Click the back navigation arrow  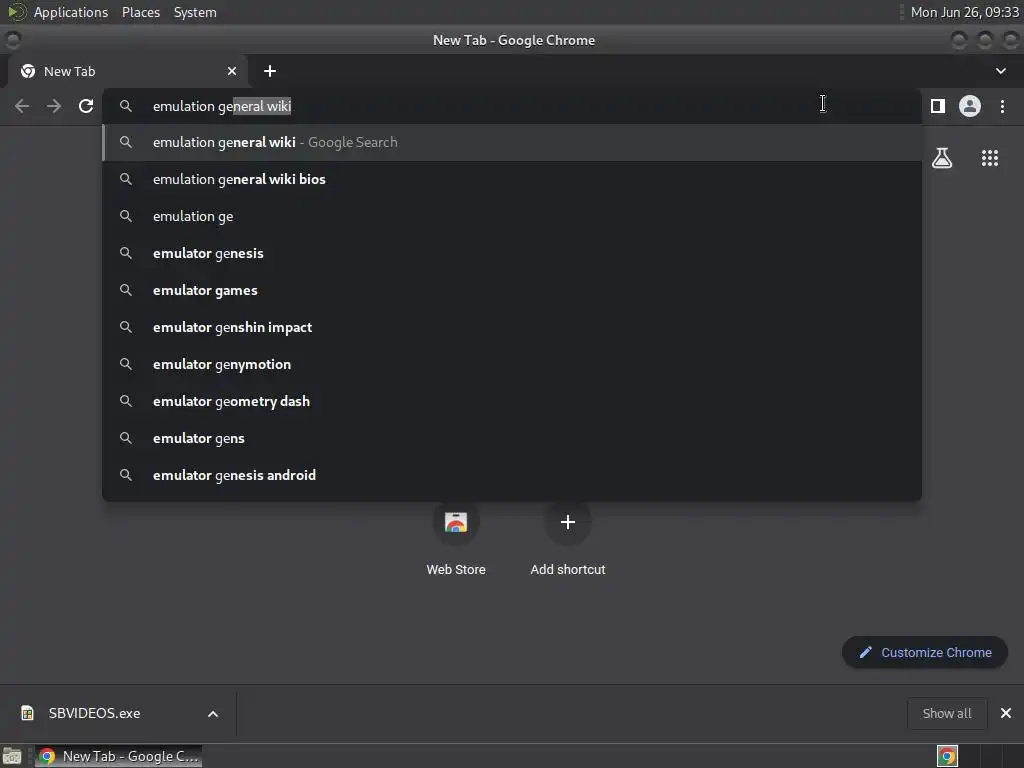[22, 106]
